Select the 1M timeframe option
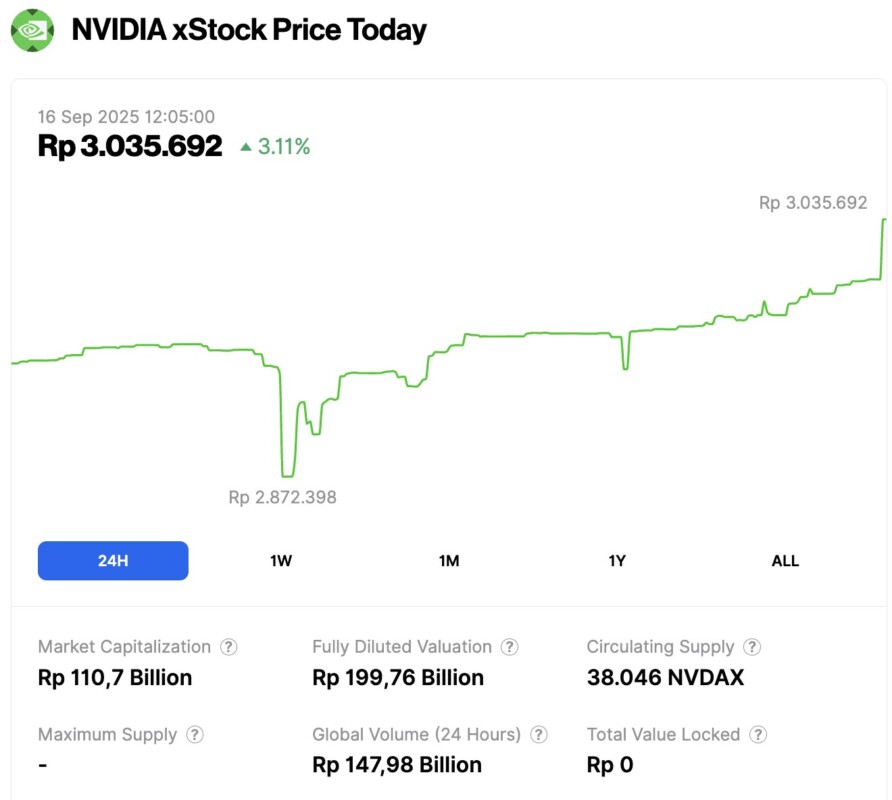 coord(449,561)
